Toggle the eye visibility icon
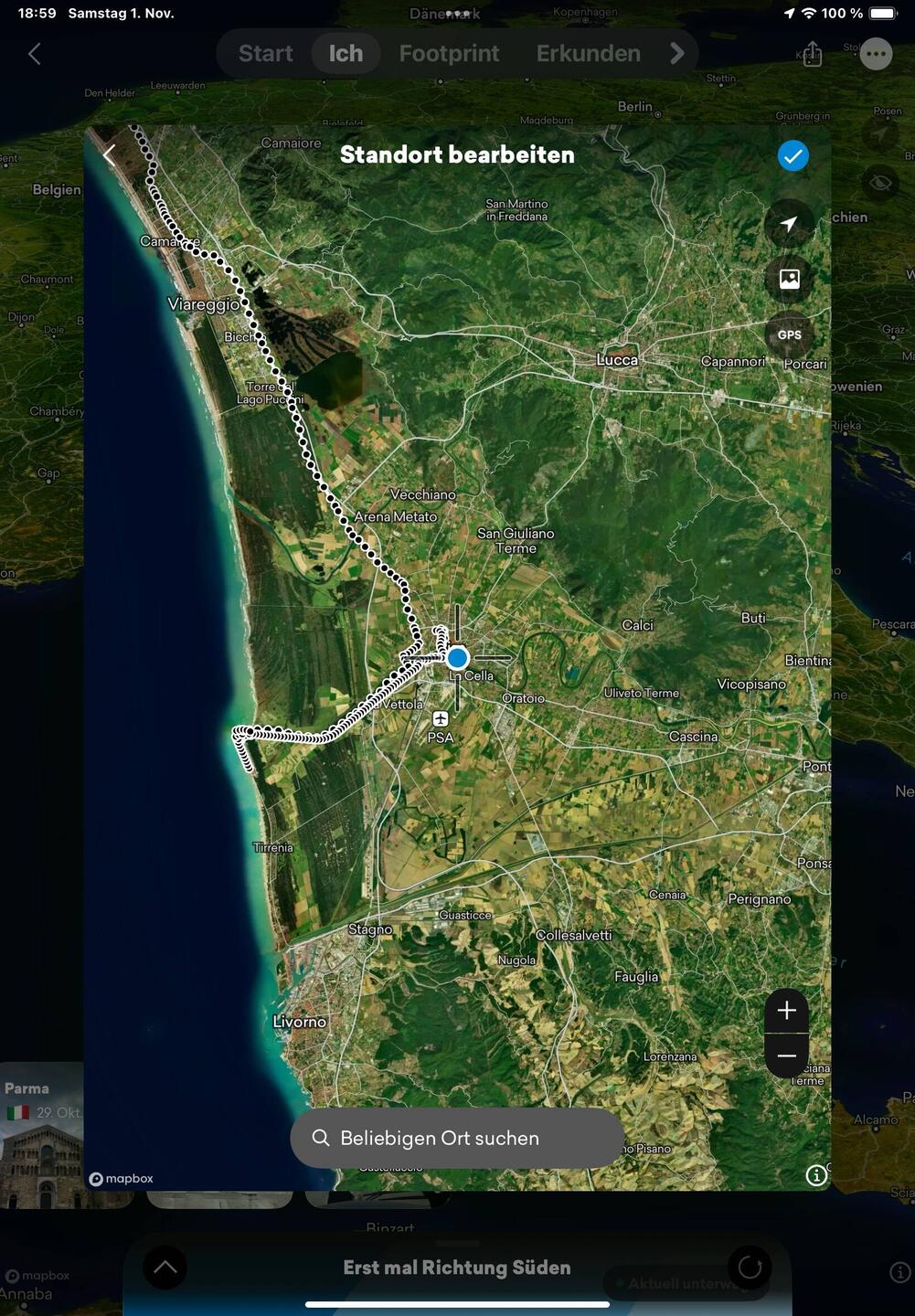Image resolution: width=915 pixels, height=1316 pixels. pos(880,183)
